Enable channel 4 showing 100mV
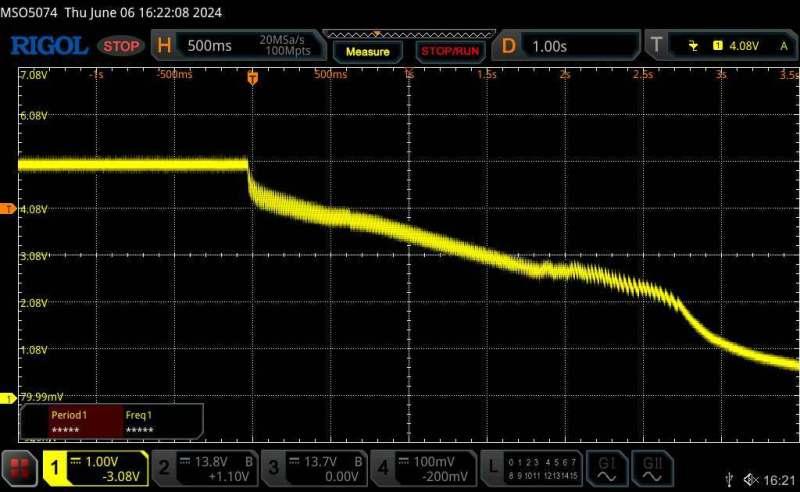This screenshot has height=492, width=800. (423, 466)
